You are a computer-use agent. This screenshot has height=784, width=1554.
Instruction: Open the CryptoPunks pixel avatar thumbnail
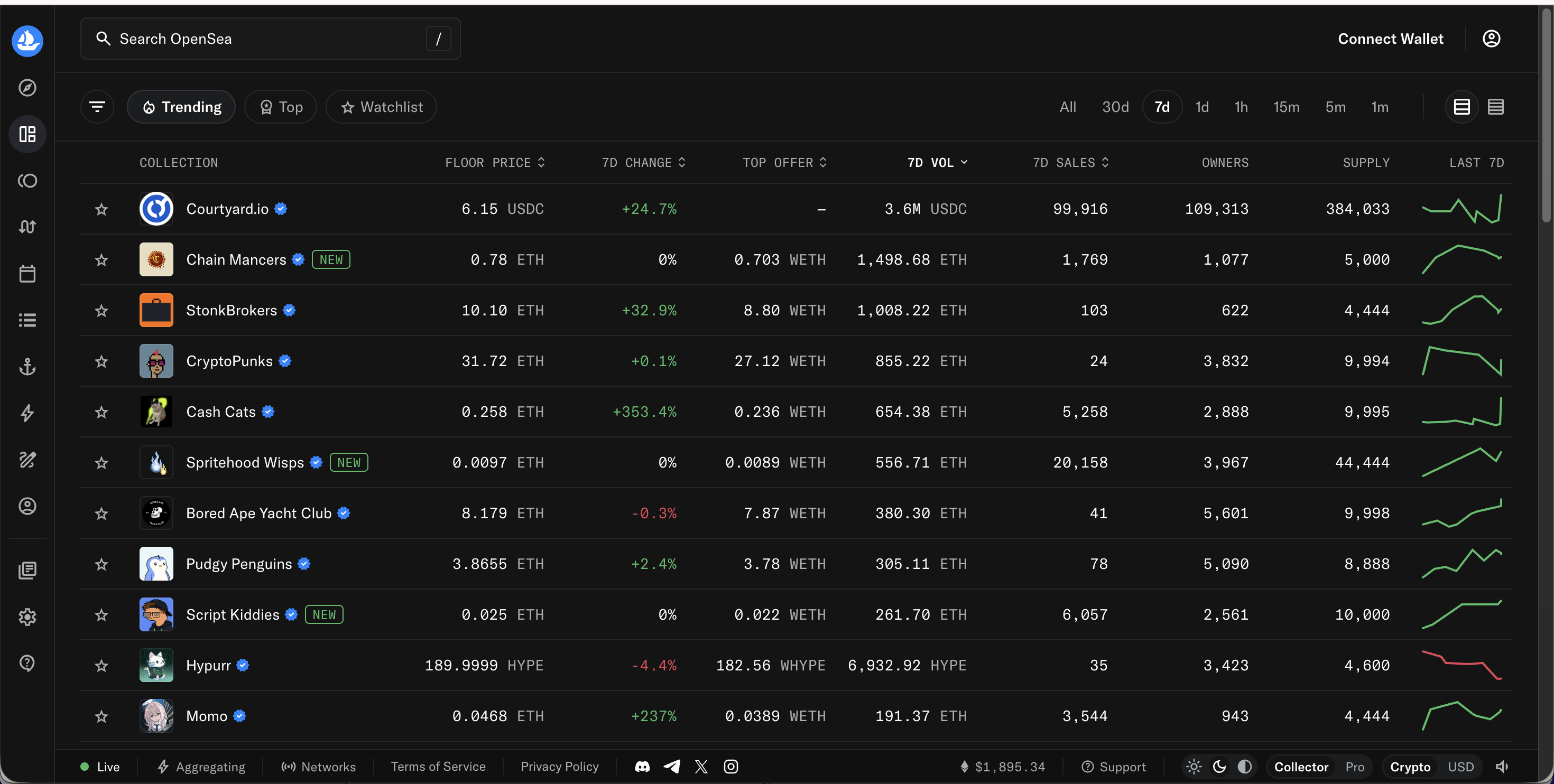click(156, 361)
